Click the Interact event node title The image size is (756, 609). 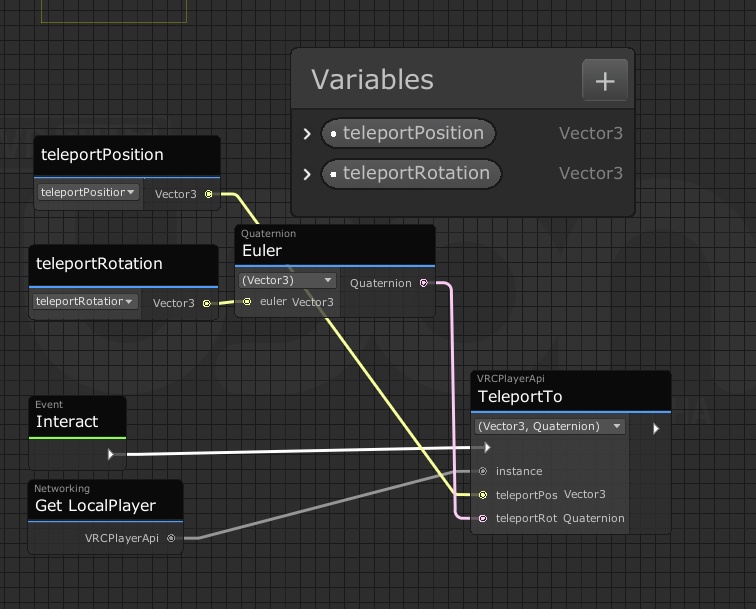coord(67,422)
